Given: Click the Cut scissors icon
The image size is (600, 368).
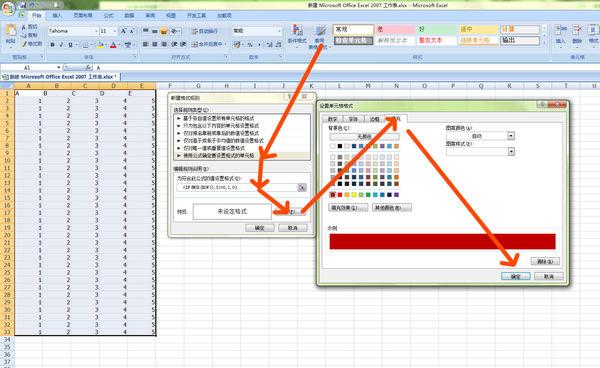Looking at the screenshot, I should [23, 27].
